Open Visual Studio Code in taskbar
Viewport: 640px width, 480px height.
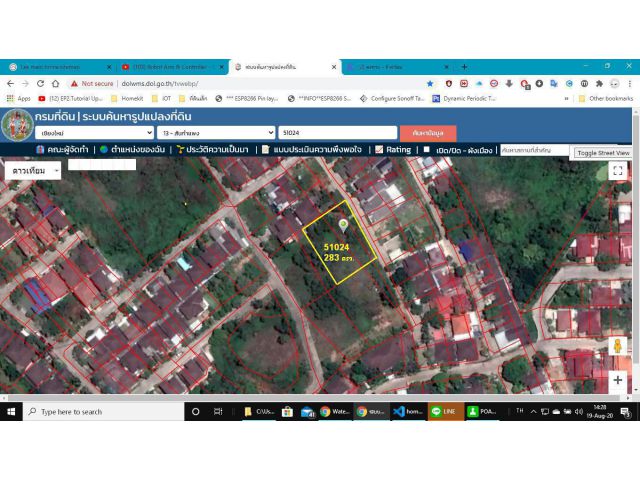pyautogui.click(x=405, y=411)
